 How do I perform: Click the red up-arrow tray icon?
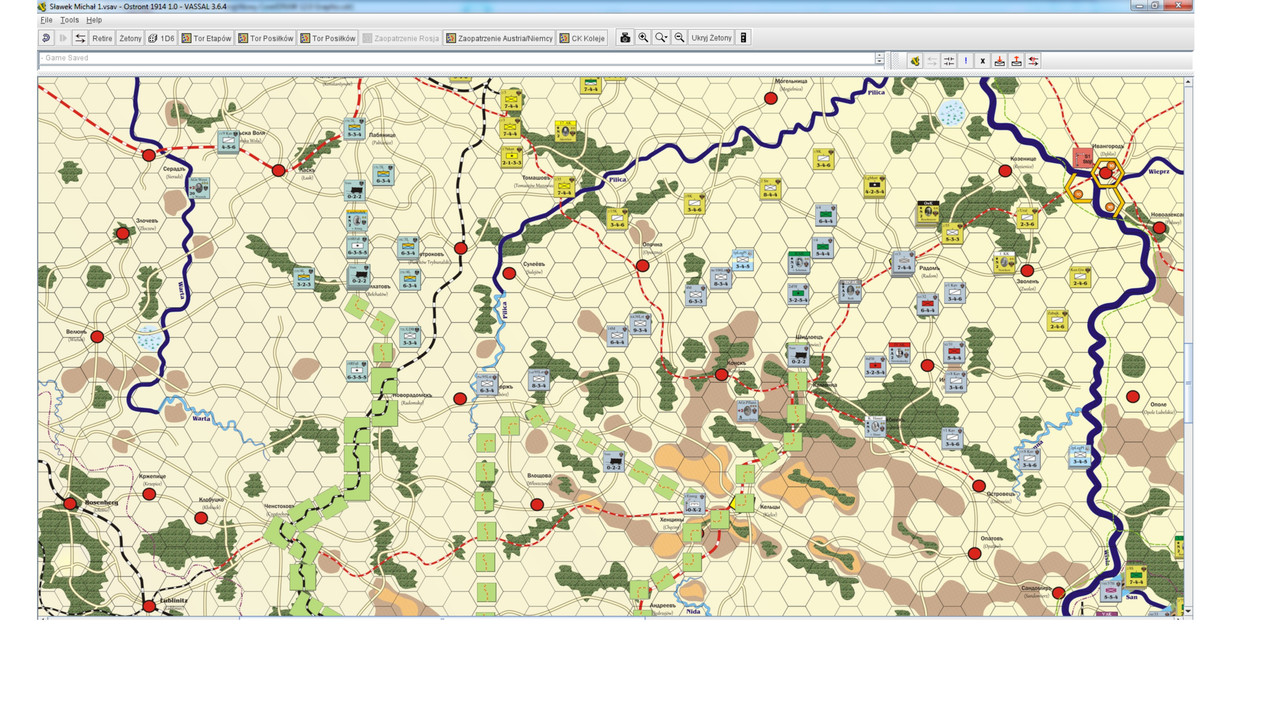(1017, 61)
